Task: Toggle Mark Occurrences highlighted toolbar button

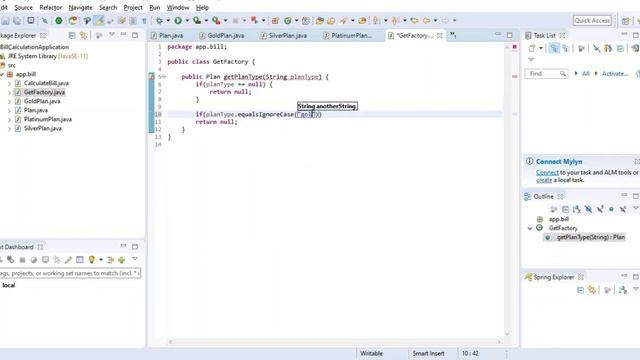Action: [98, 20]
